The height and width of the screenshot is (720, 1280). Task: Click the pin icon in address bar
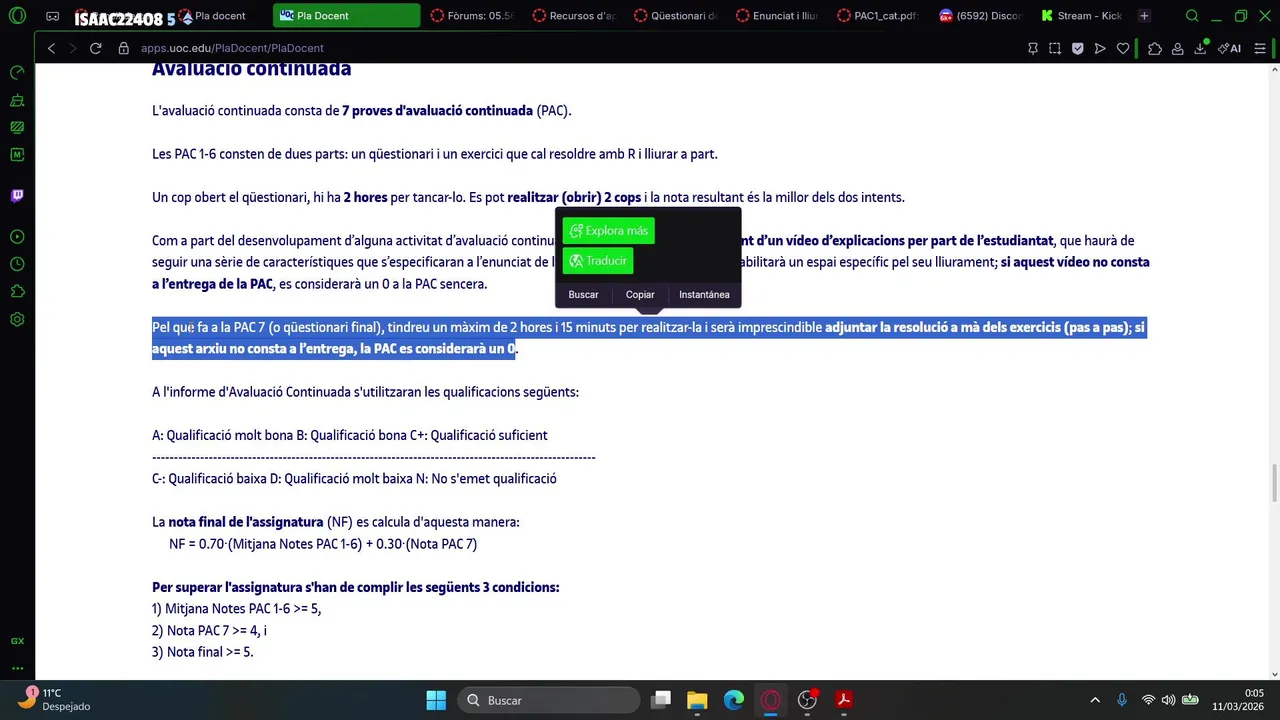pos(1033,48)
